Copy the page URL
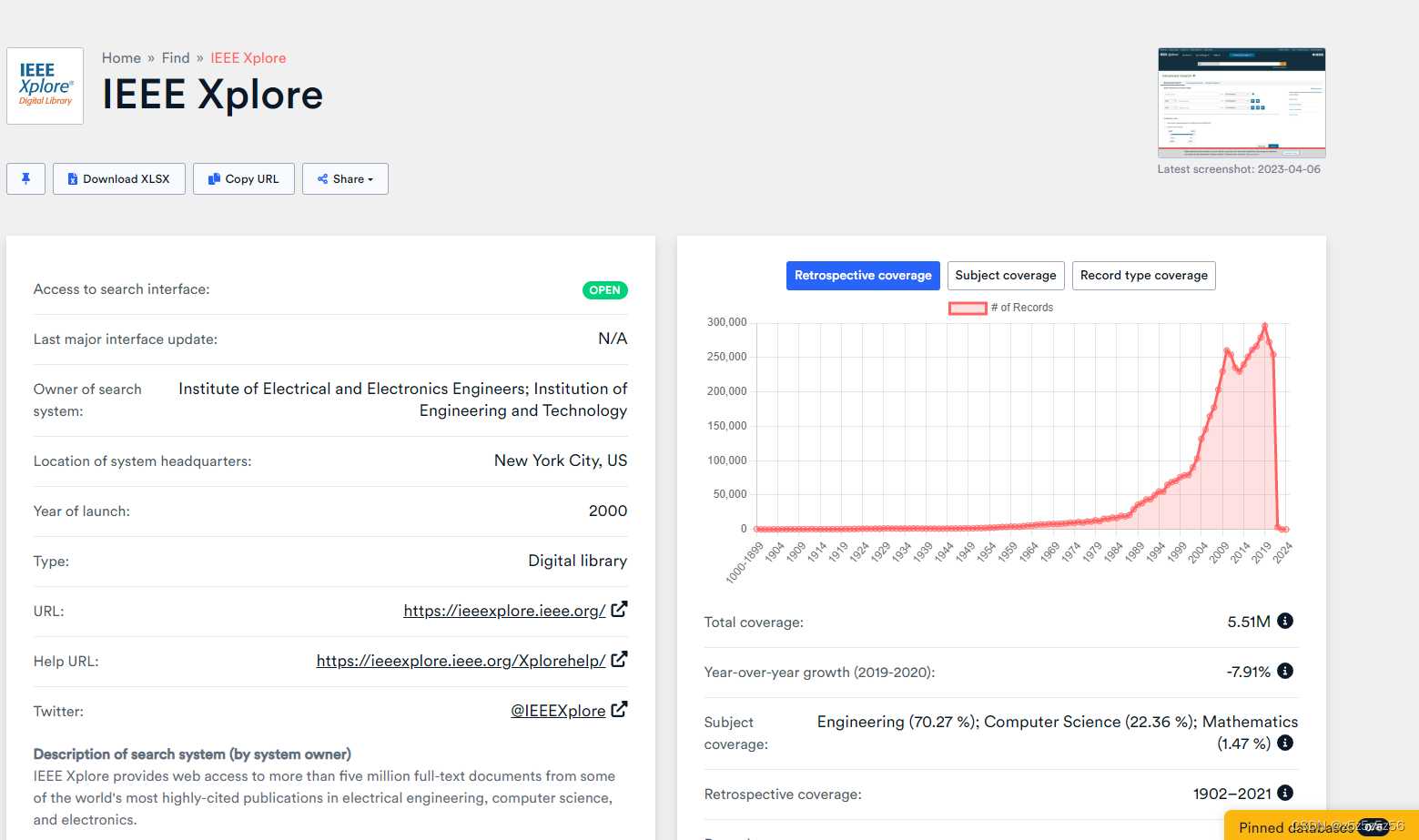 244,178
